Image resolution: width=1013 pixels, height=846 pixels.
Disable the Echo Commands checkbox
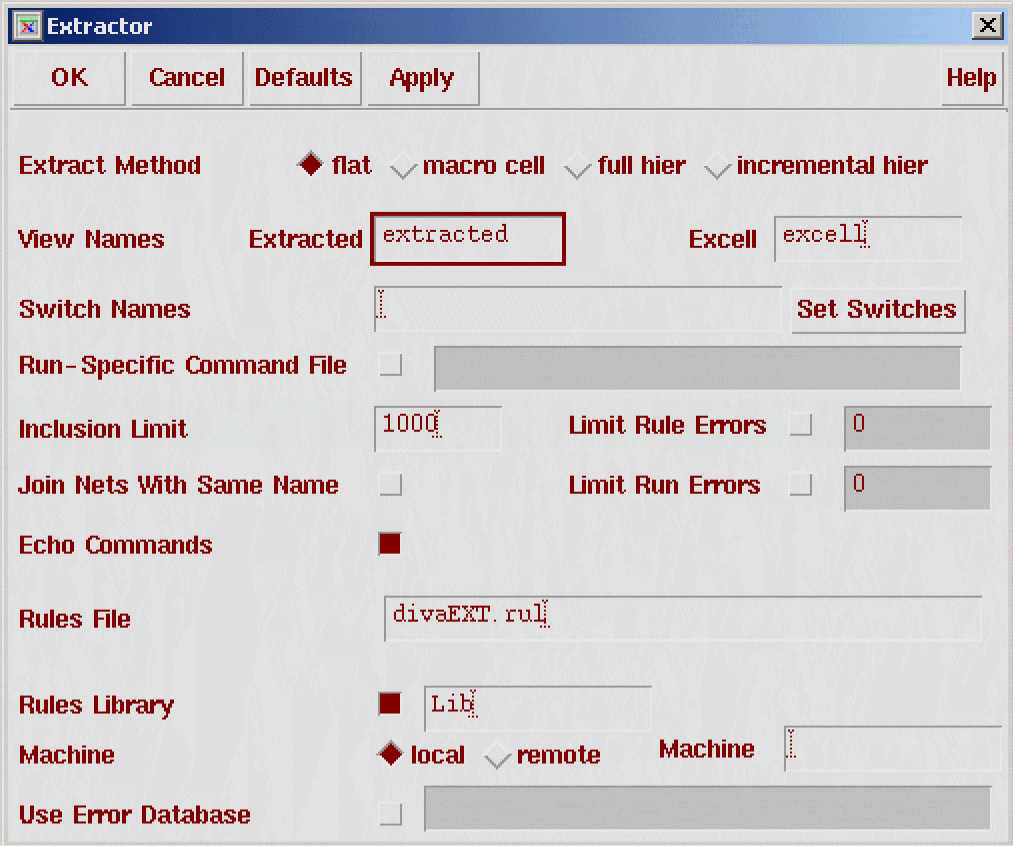390,544
